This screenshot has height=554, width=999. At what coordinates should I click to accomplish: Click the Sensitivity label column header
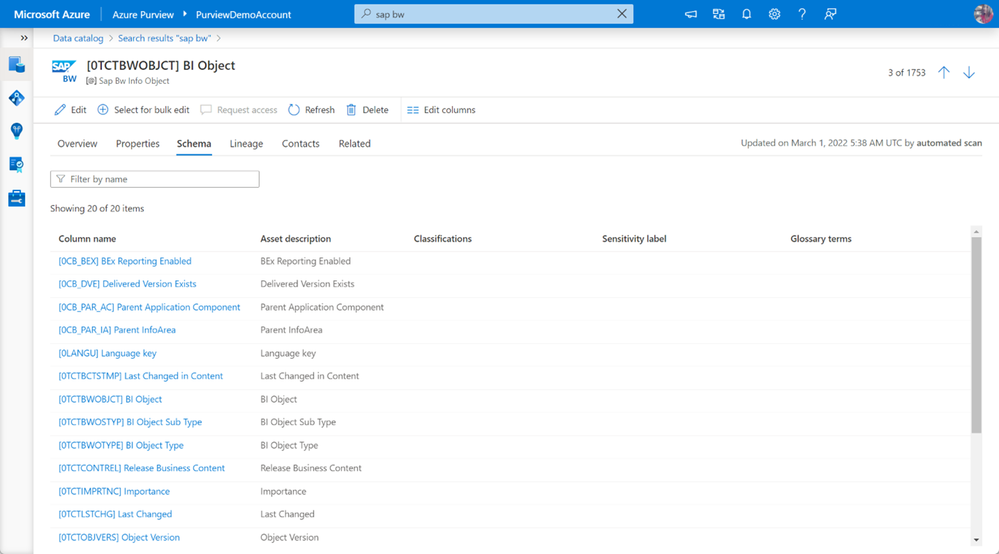click(x=634, y=239)
